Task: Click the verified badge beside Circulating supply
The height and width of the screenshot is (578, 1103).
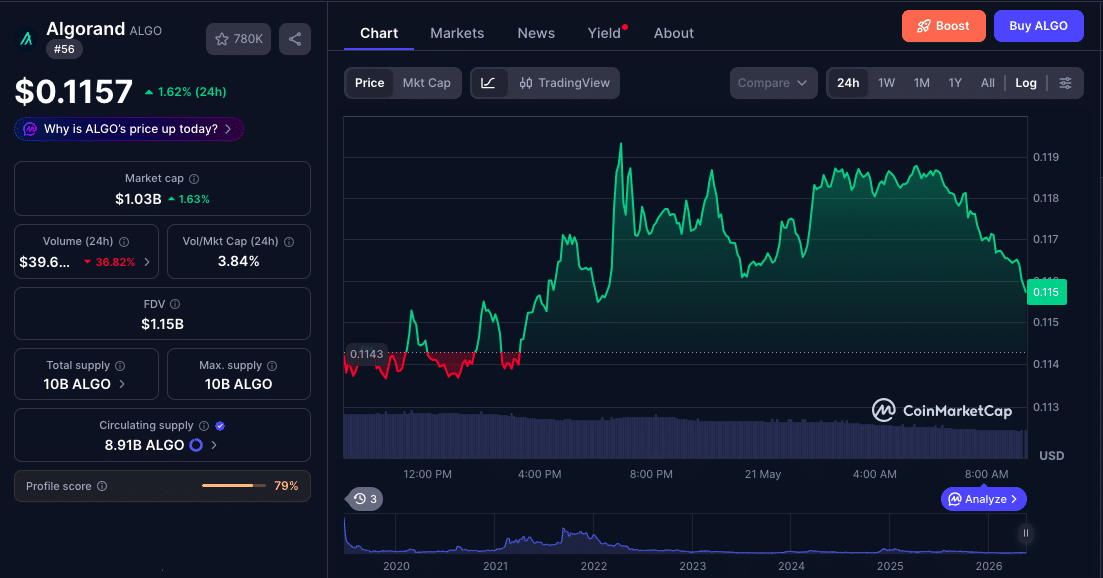Action: (220, 425)
